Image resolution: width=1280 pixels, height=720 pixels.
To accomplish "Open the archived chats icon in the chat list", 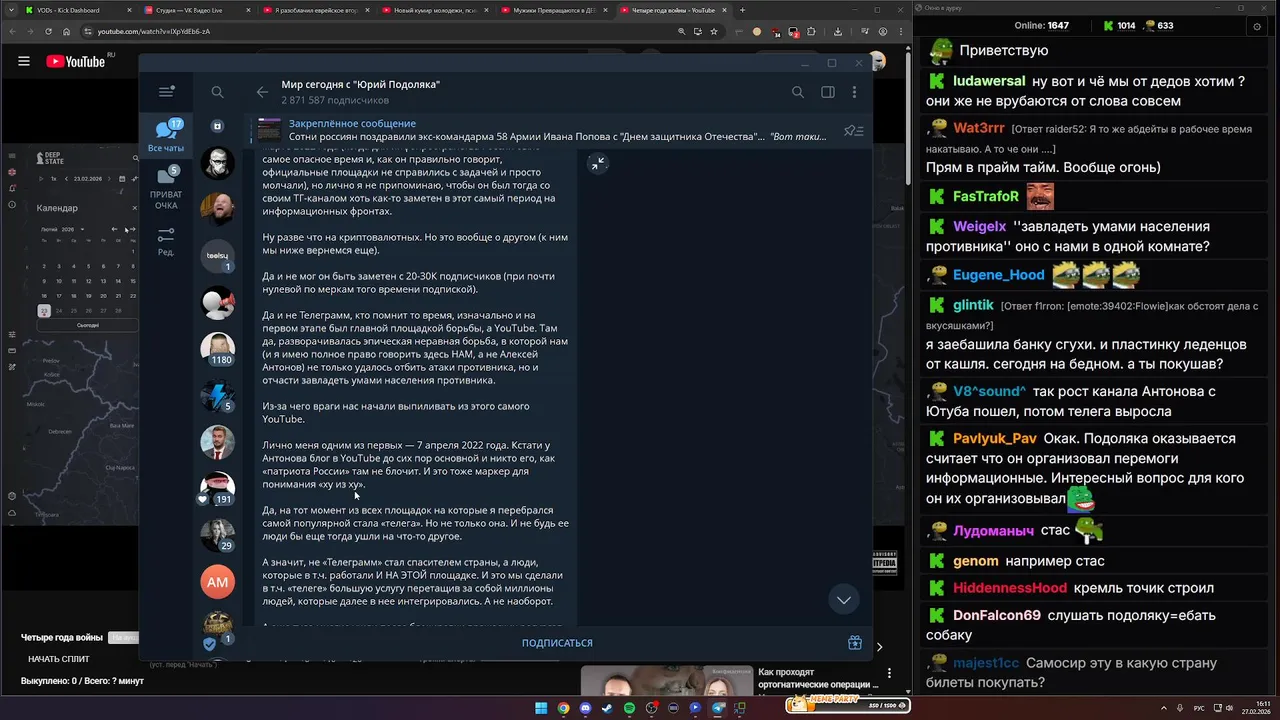I will point(218,126).
